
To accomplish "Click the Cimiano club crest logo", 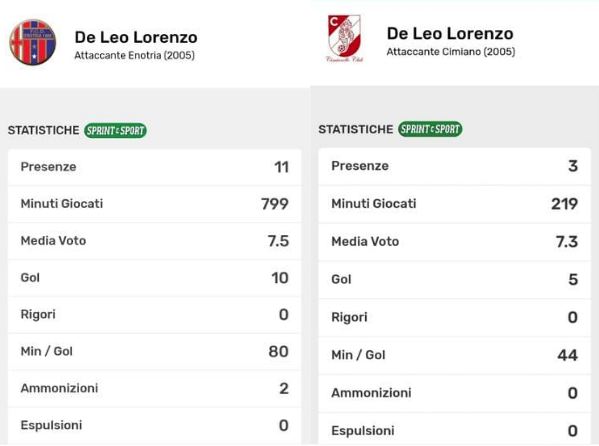I will click(x=344, y=38).
